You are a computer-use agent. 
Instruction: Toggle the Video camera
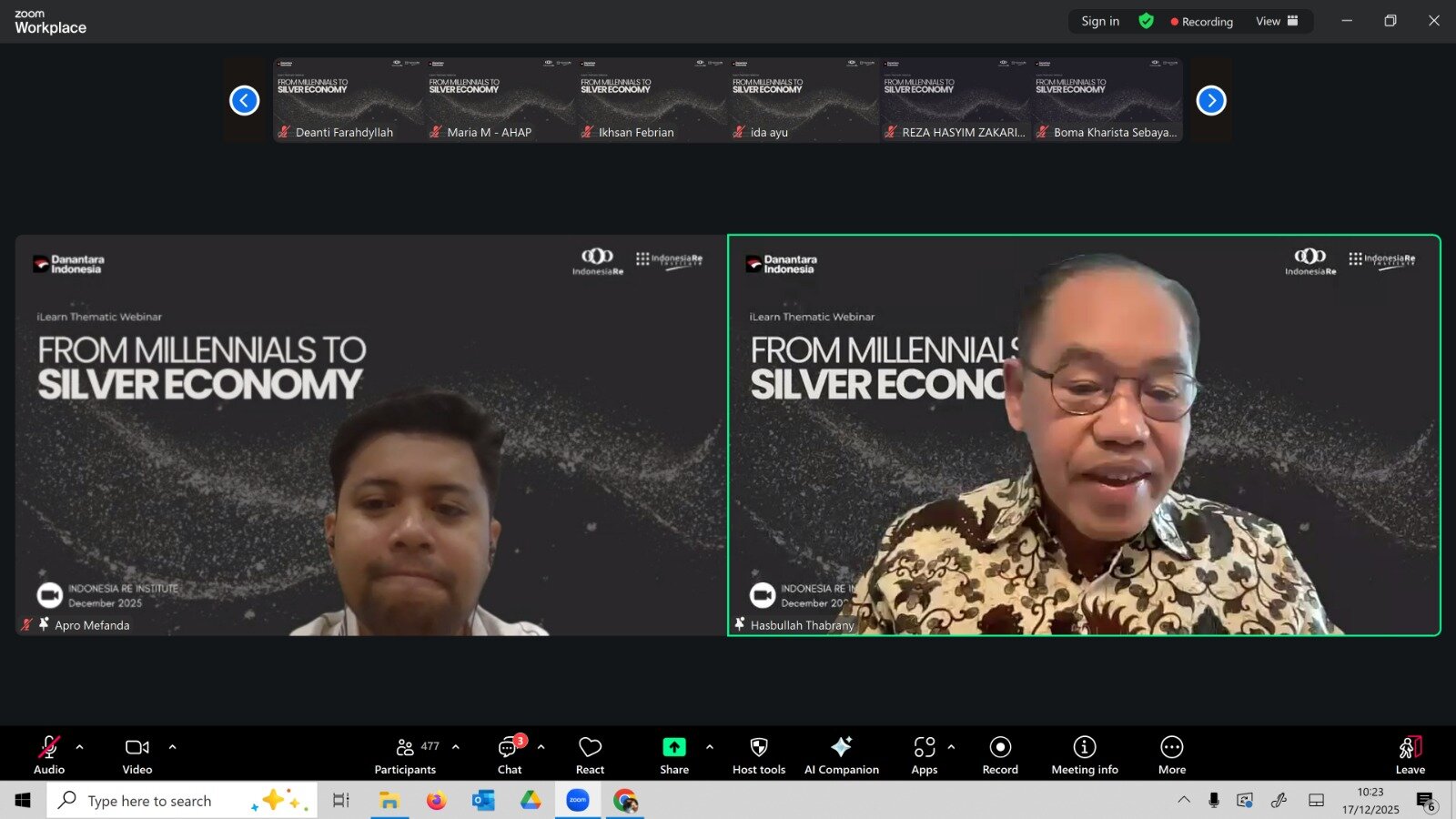137,754
